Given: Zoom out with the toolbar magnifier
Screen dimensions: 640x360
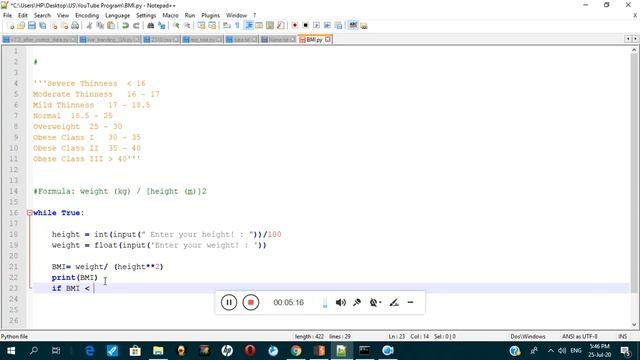Looking at the screenshot, I should (187, 26).
